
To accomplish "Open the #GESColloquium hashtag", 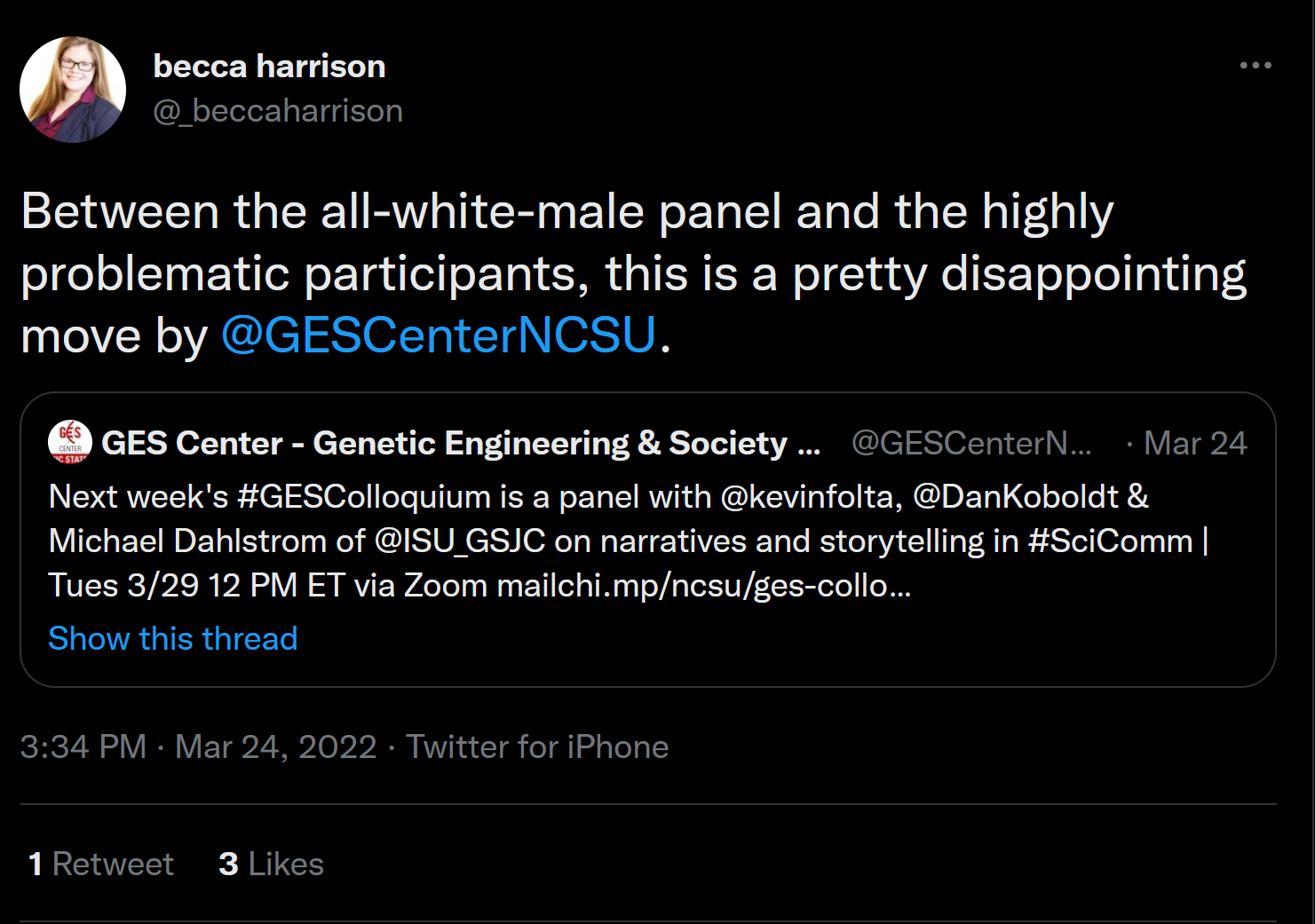I will click(x=363, y=497).
